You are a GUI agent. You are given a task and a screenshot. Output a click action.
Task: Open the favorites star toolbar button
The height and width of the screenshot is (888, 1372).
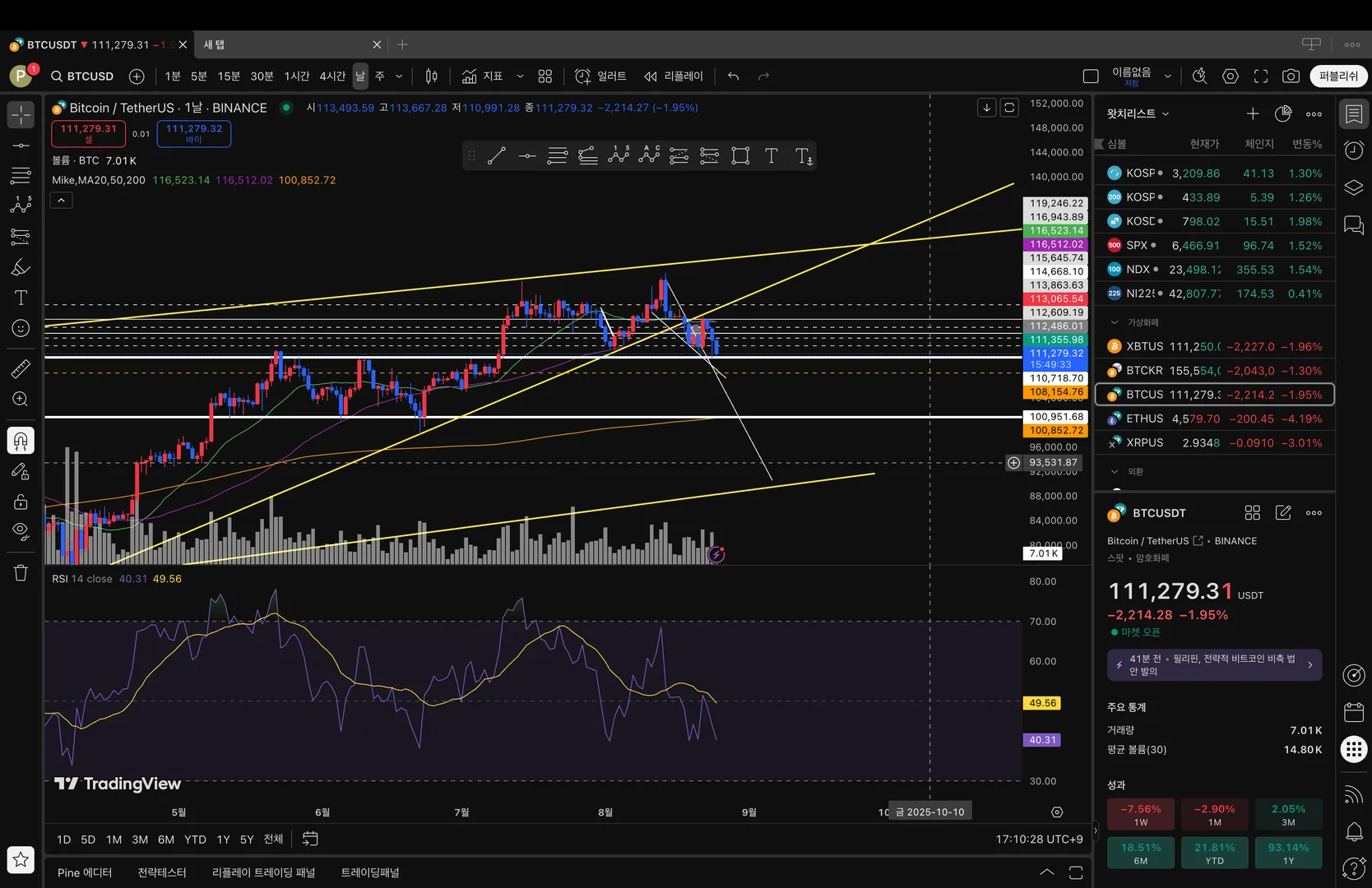(21, 860)
